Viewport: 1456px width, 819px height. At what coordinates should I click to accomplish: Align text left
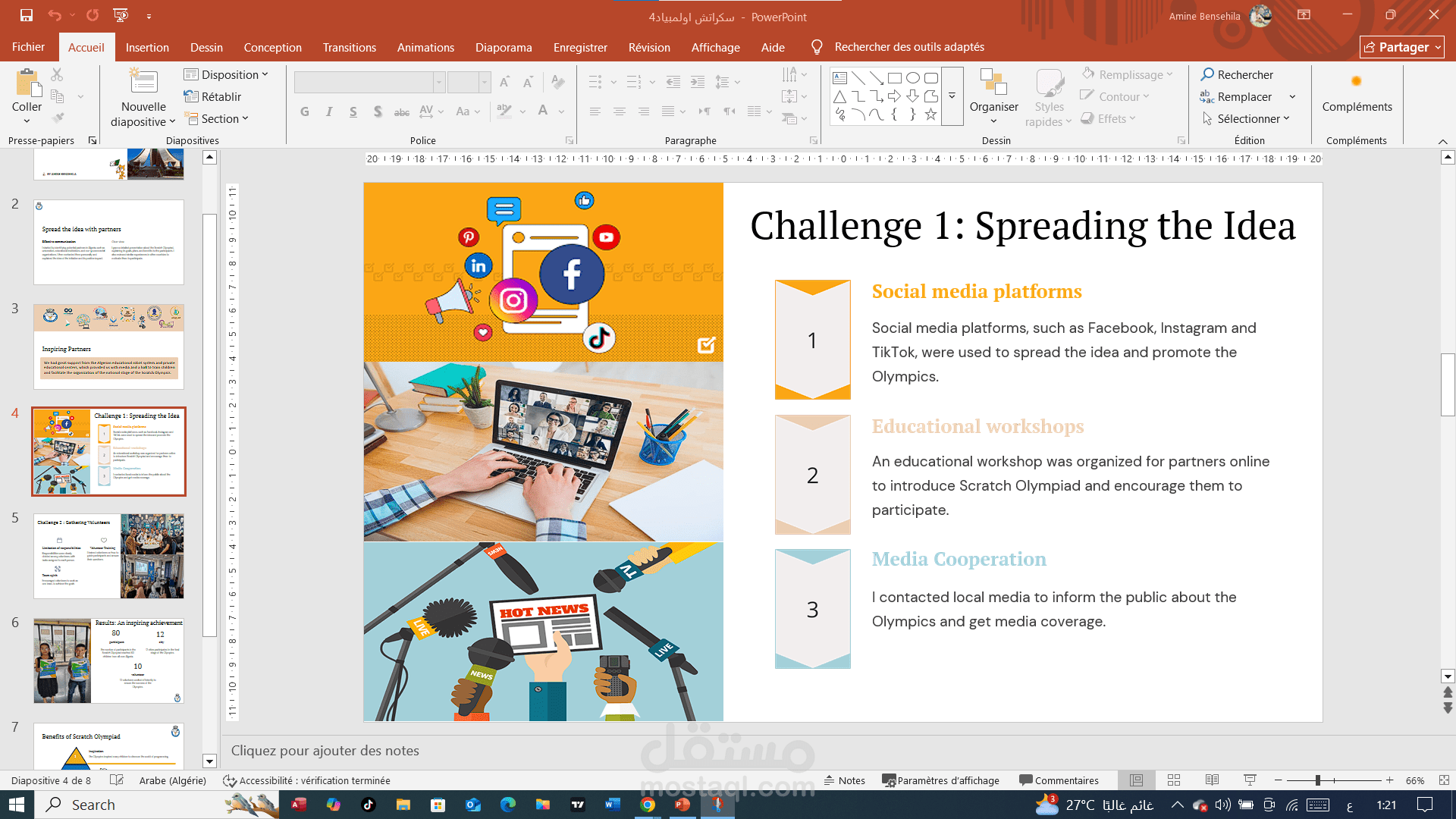(x=595, y=111)
